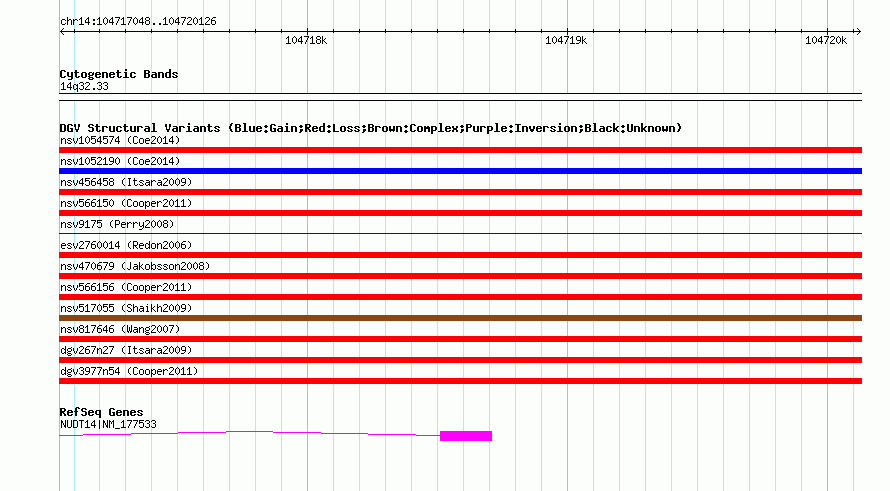Select the red bar under nsv817646

click(460, 339)
